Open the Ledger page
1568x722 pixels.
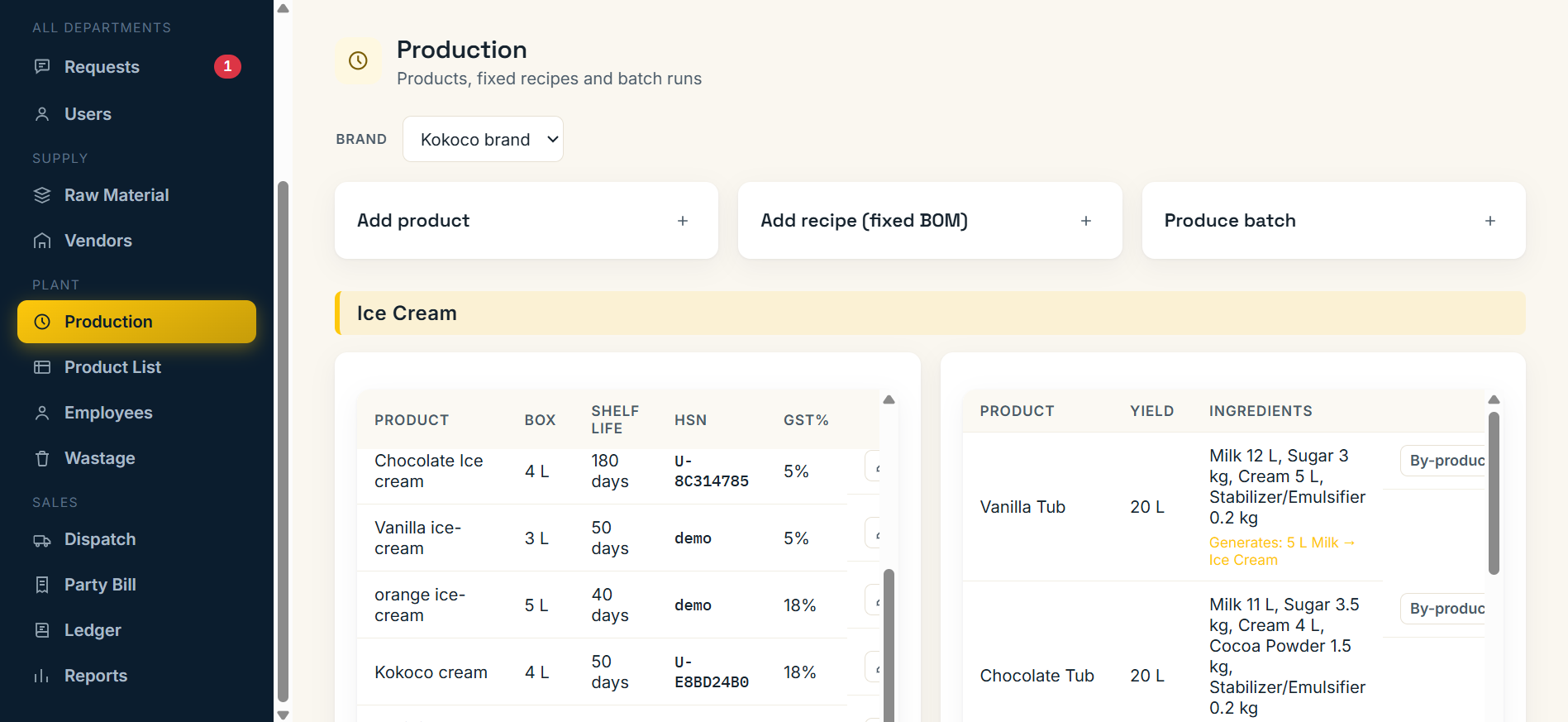136,630
